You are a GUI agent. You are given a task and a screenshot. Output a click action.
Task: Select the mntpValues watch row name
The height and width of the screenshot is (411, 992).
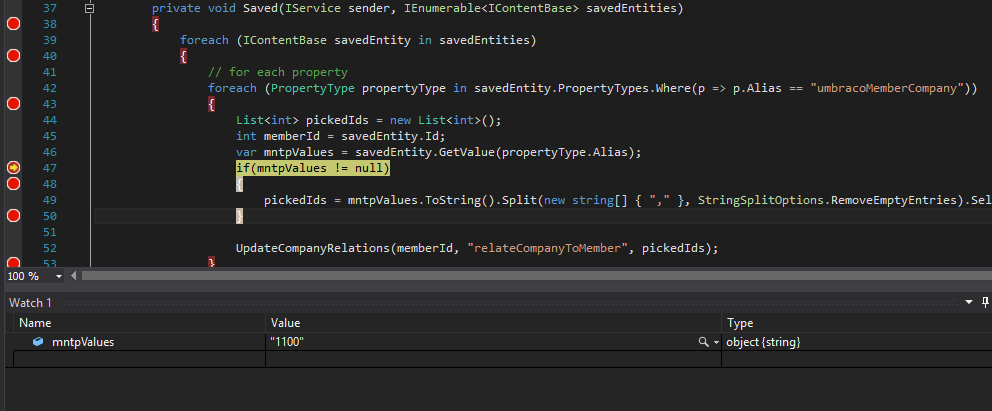pos(83,342)
